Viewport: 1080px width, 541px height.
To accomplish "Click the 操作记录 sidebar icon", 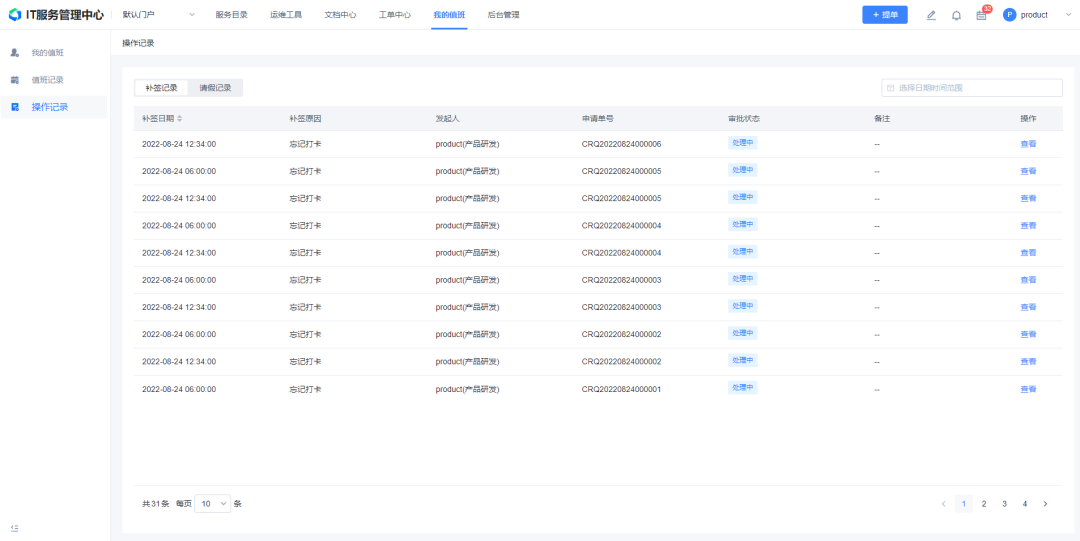I will tap(14, 107).
